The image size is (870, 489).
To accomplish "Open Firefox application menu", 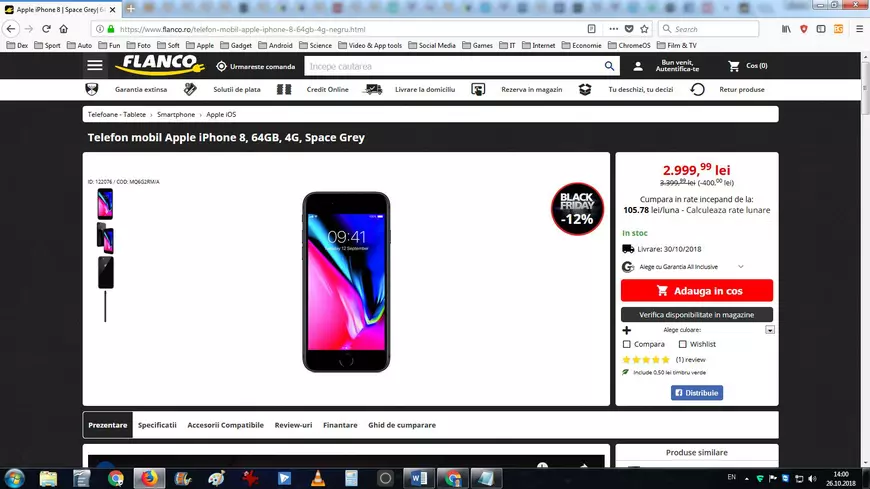I will tap(859, 29).
